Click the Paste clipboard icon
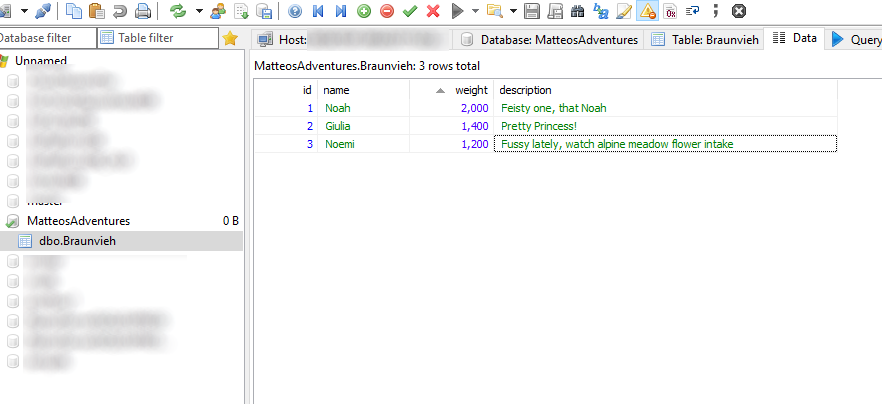This screenshot has width=882, height=404. [97, 10]
